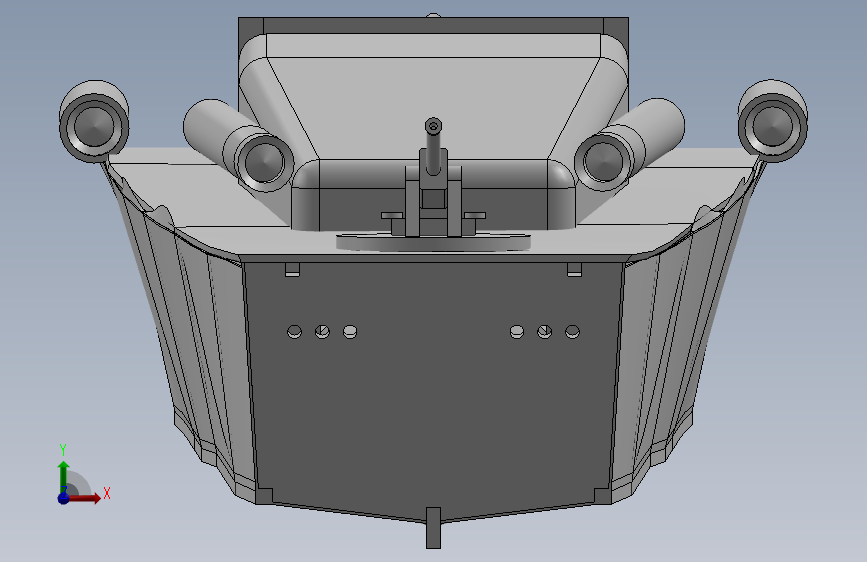This screenshot has height=562, width=867.
Task: Click the green Y axis arrow of the triad
Action: coord(64,476)
